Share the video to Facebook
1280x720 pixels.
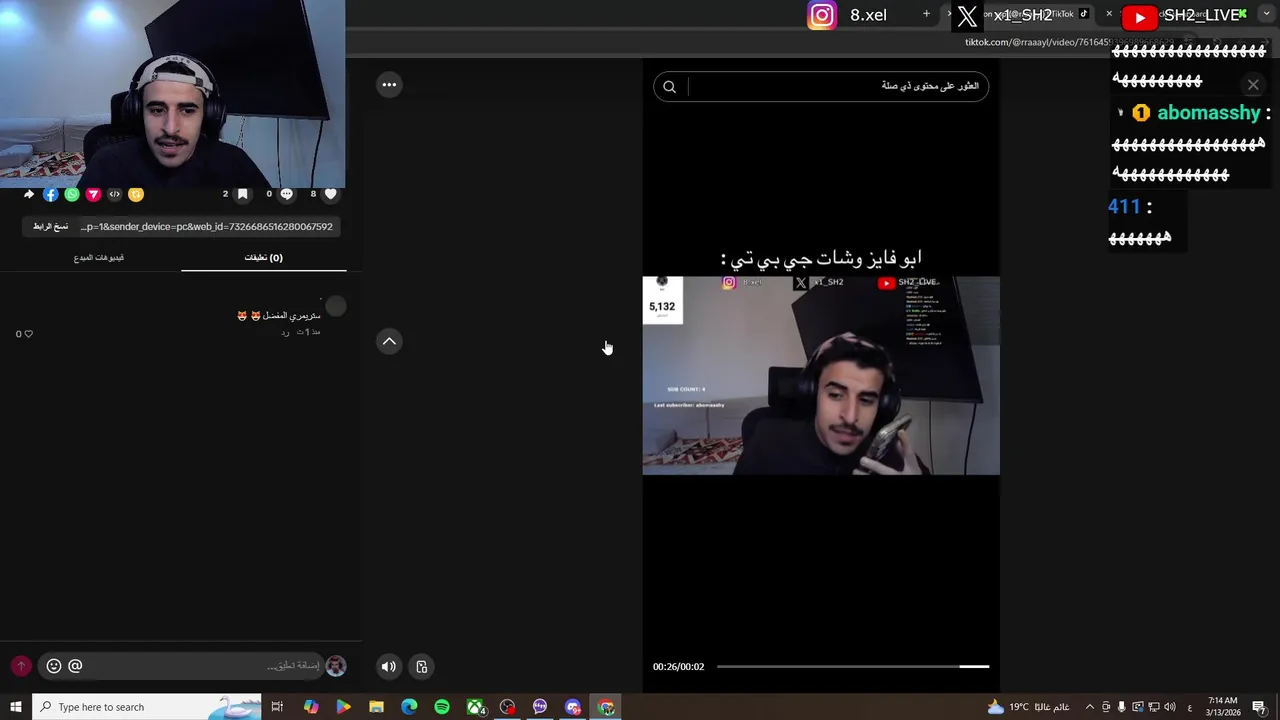coord(50,194)
